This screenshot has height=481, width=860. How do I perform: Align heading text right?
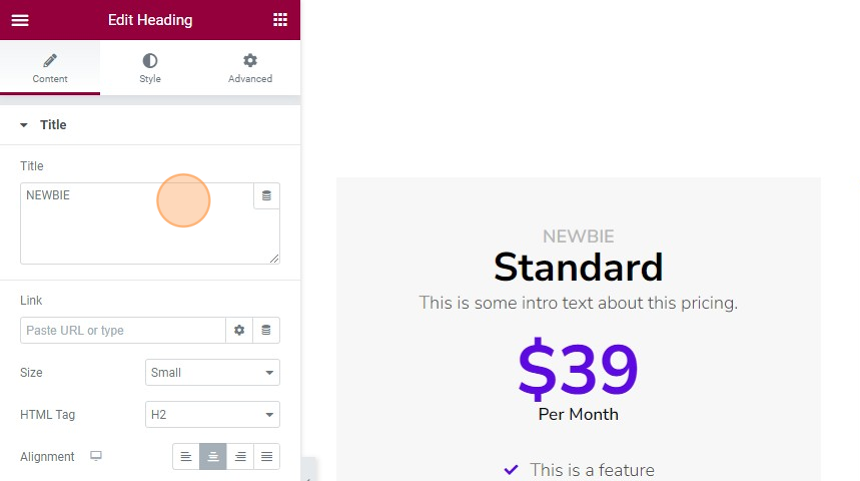pos(240,456)
